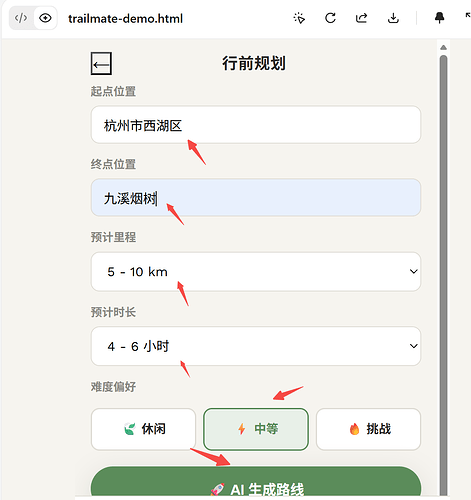Click the share icon in toolbar
Image resolution: width=471 pixels, height=500 pixels.
pyautogui.click(x=362, y=18)
